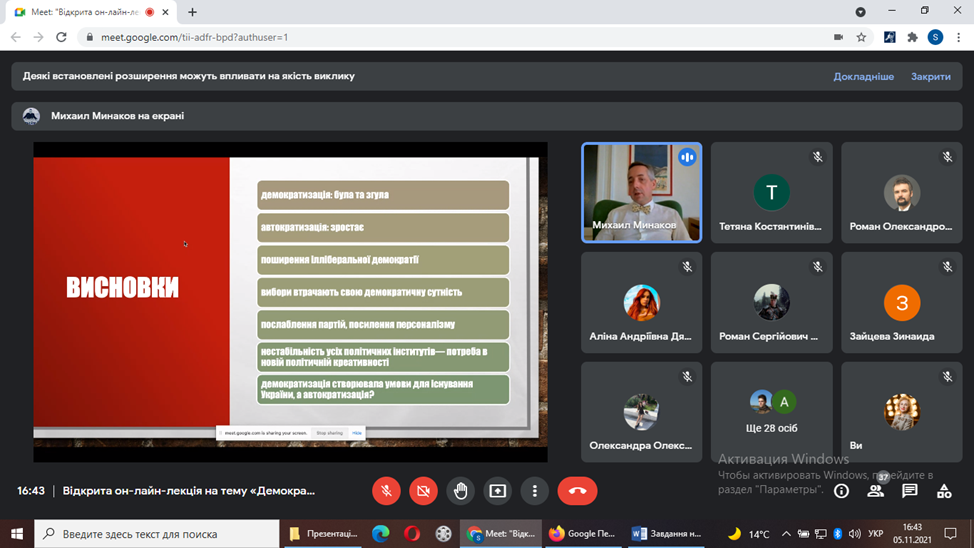The height and width of the screenshot is (548, 974).
Task: Select Михаил Минаков's video tile
Action: (x=641, y=192)
